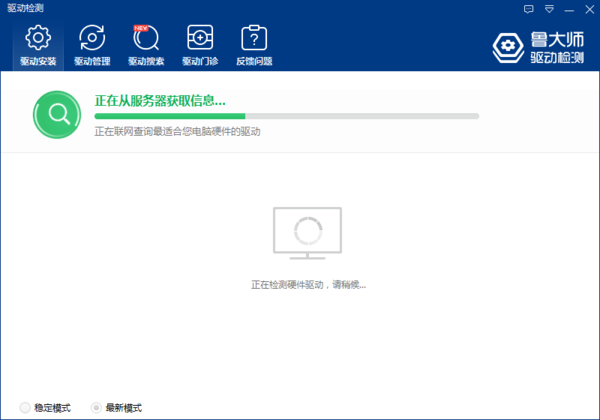Click the 正在联网查询最适合您电脑硬件的驱动 subtitle
The image size is (600, 420).
click(177, 132)
